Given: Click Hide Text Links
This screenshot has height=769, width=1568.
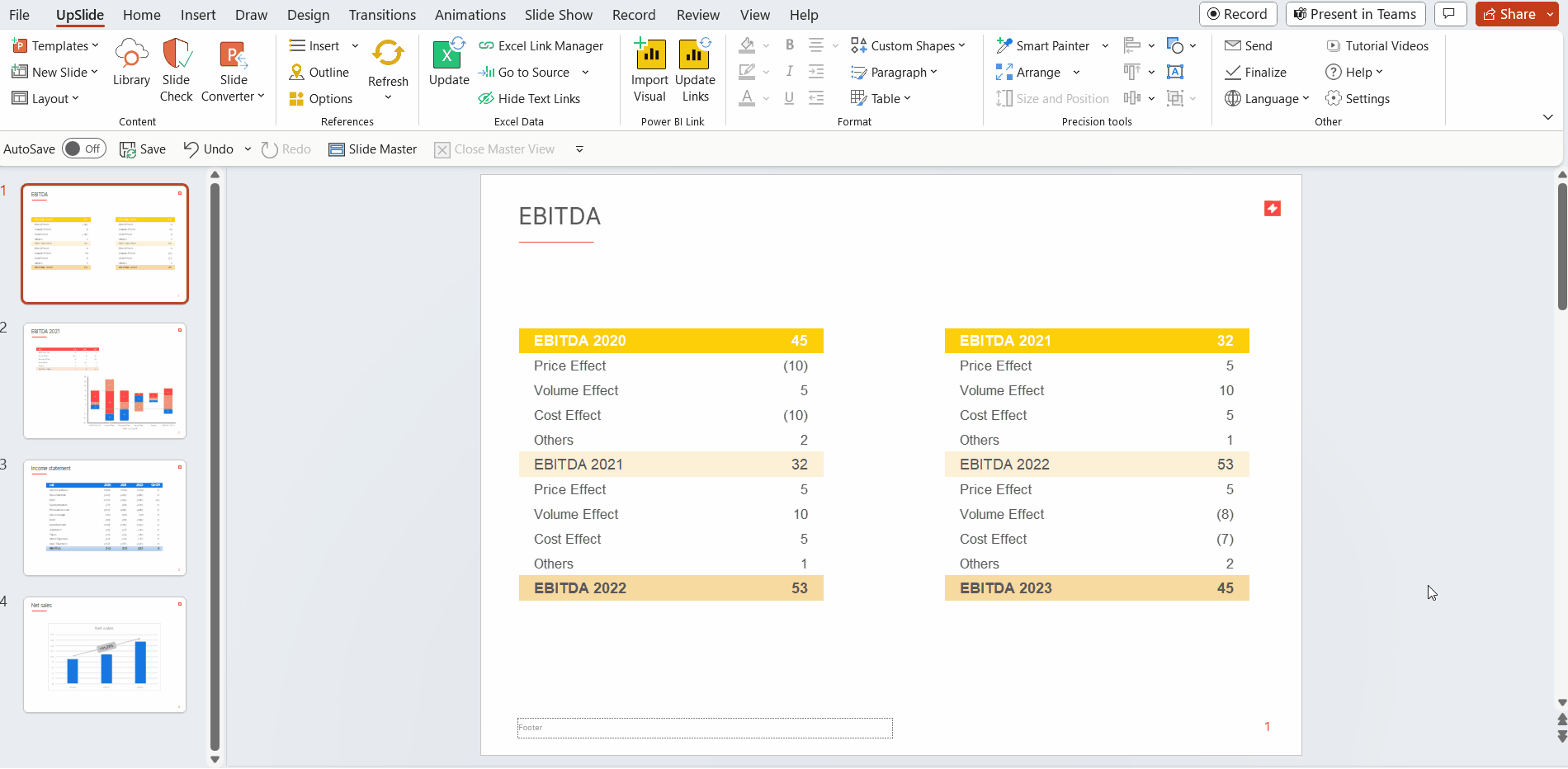Looking at the screenshot, I should pos(529,99).
